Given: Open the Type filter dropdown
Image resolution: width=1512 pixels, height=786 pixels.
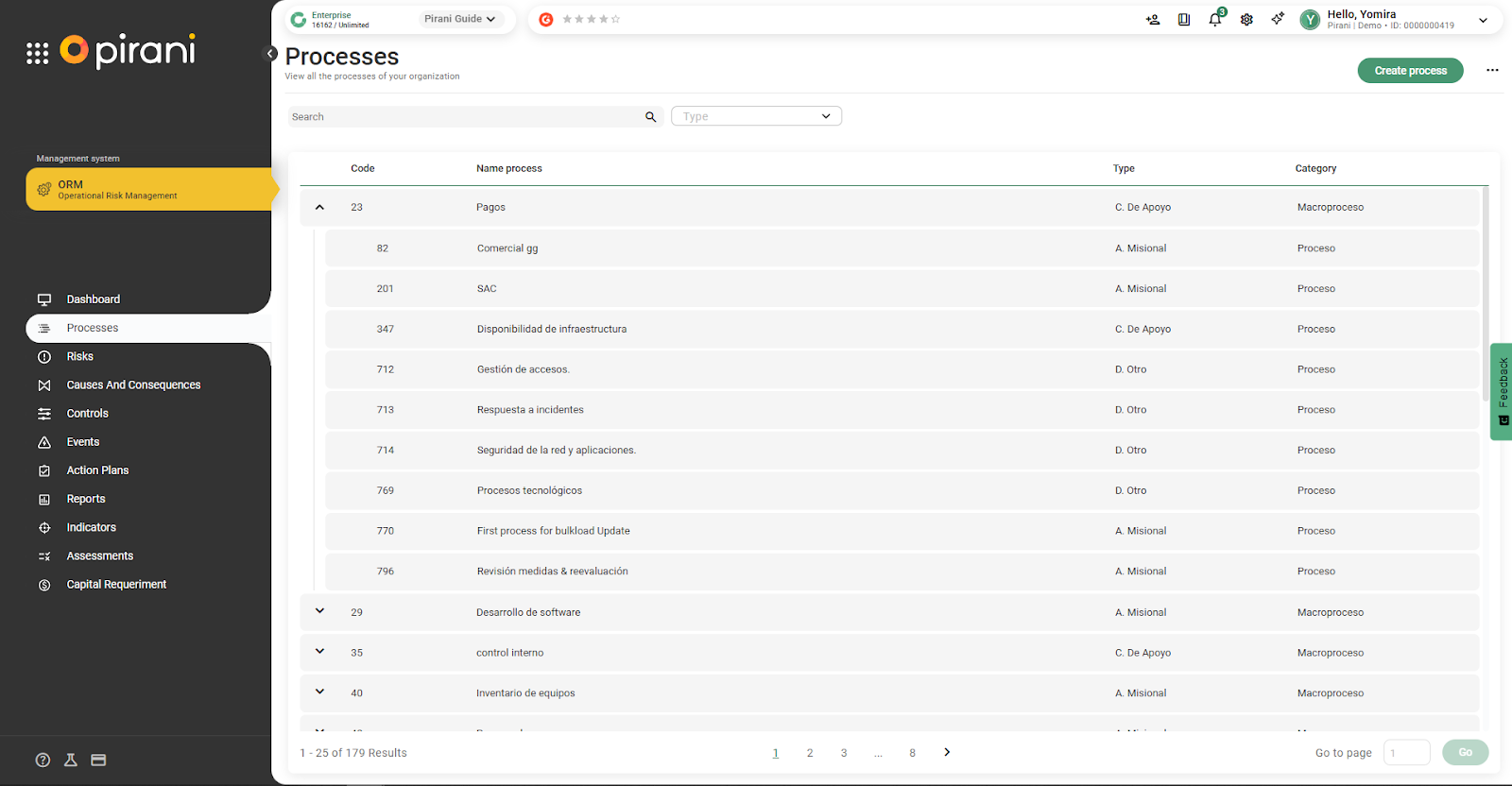Looking at the screenshot, I should coord(756,116).
